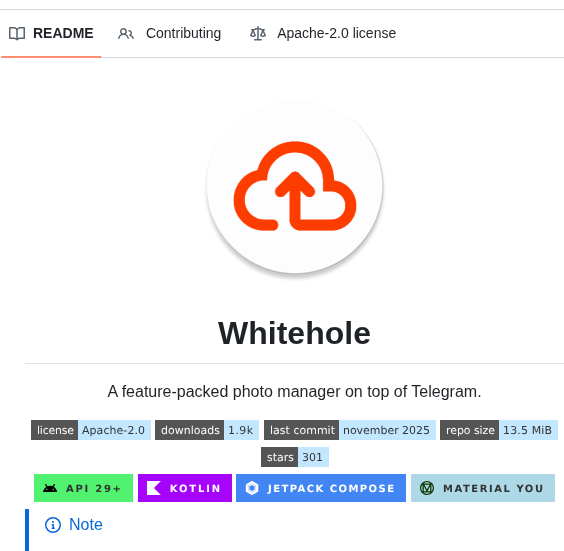Image resolution: width=564 pixels, height=551 pixels.
Task: Click the Note info icon
Action: pos(53,525)
